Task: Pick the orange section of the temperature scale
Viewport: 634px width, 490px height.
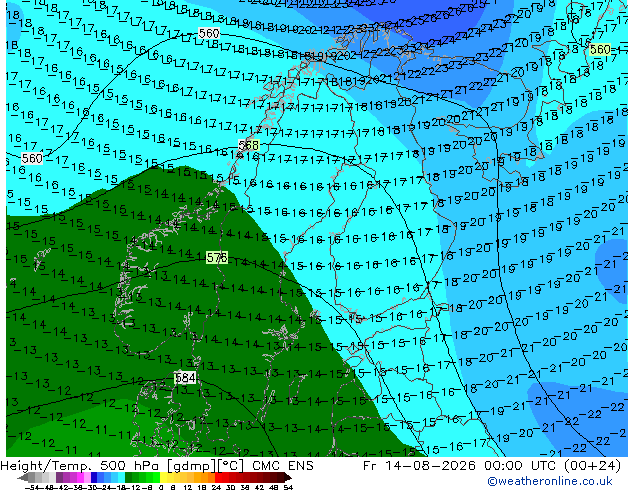Action: point(201,478)
